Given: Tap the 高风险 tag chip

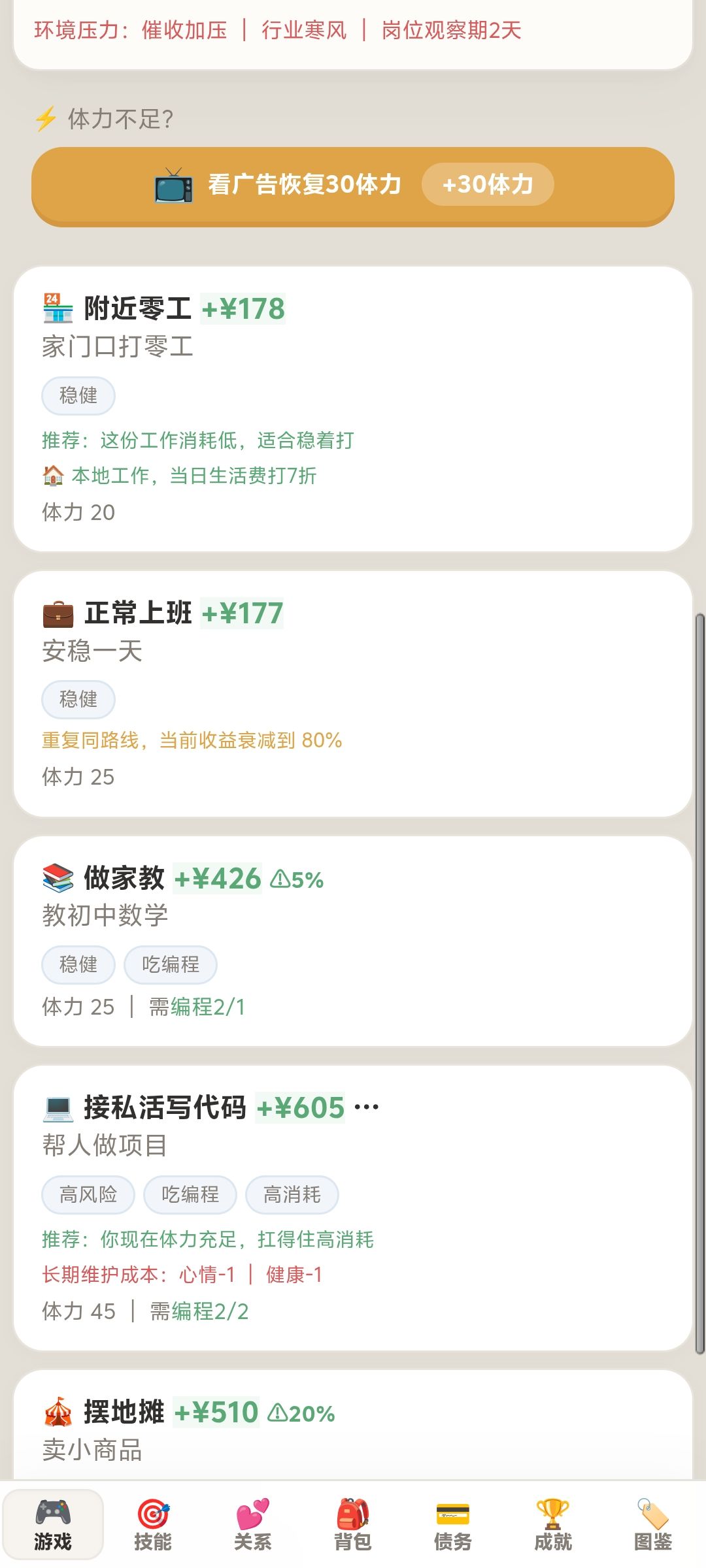Looking at the screenshot, I should tap(88, 1195).
